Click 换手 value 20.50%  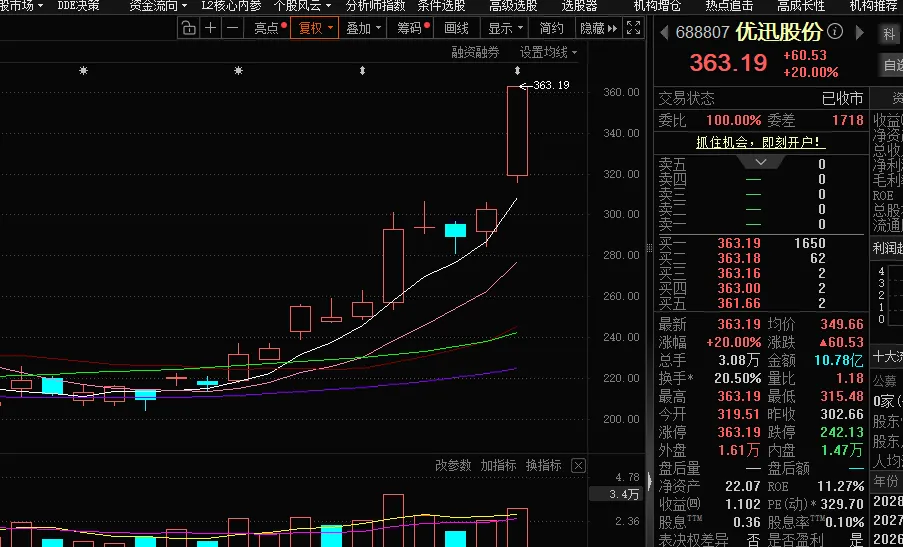[738, 378]
